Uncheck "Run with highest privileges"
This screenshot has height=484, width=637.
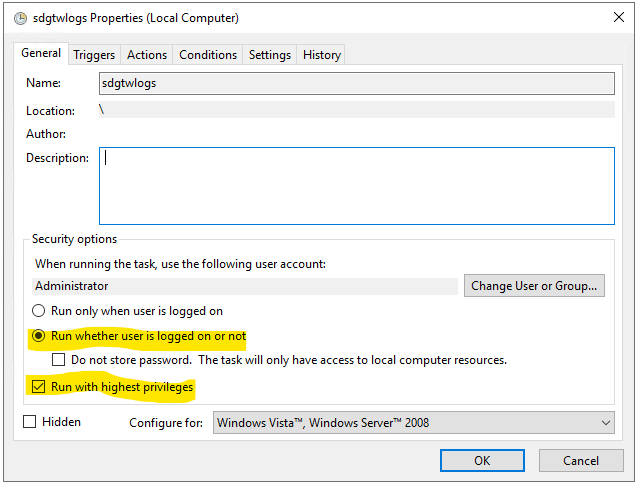tap(39, 387)
